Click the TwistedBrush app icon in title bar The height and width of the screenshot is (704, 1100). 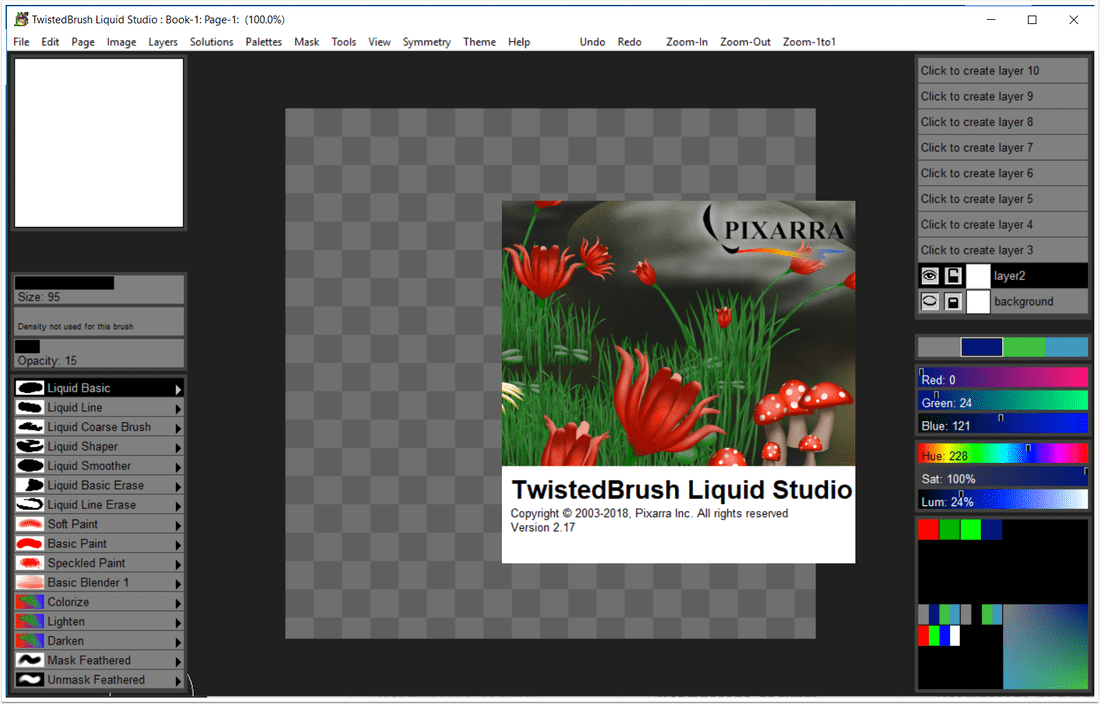(22, 19)
